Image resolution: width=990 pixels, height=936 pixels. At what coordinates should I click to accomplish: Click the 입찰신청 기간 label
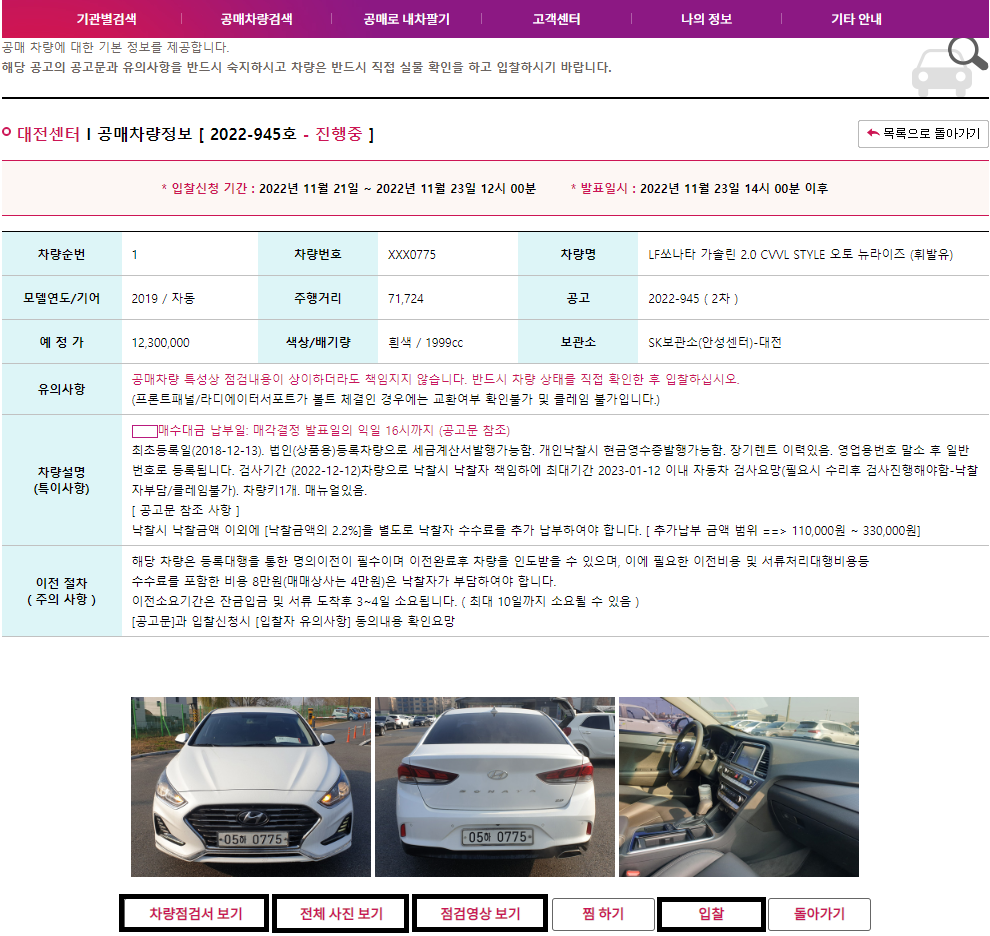pos(208,188)
